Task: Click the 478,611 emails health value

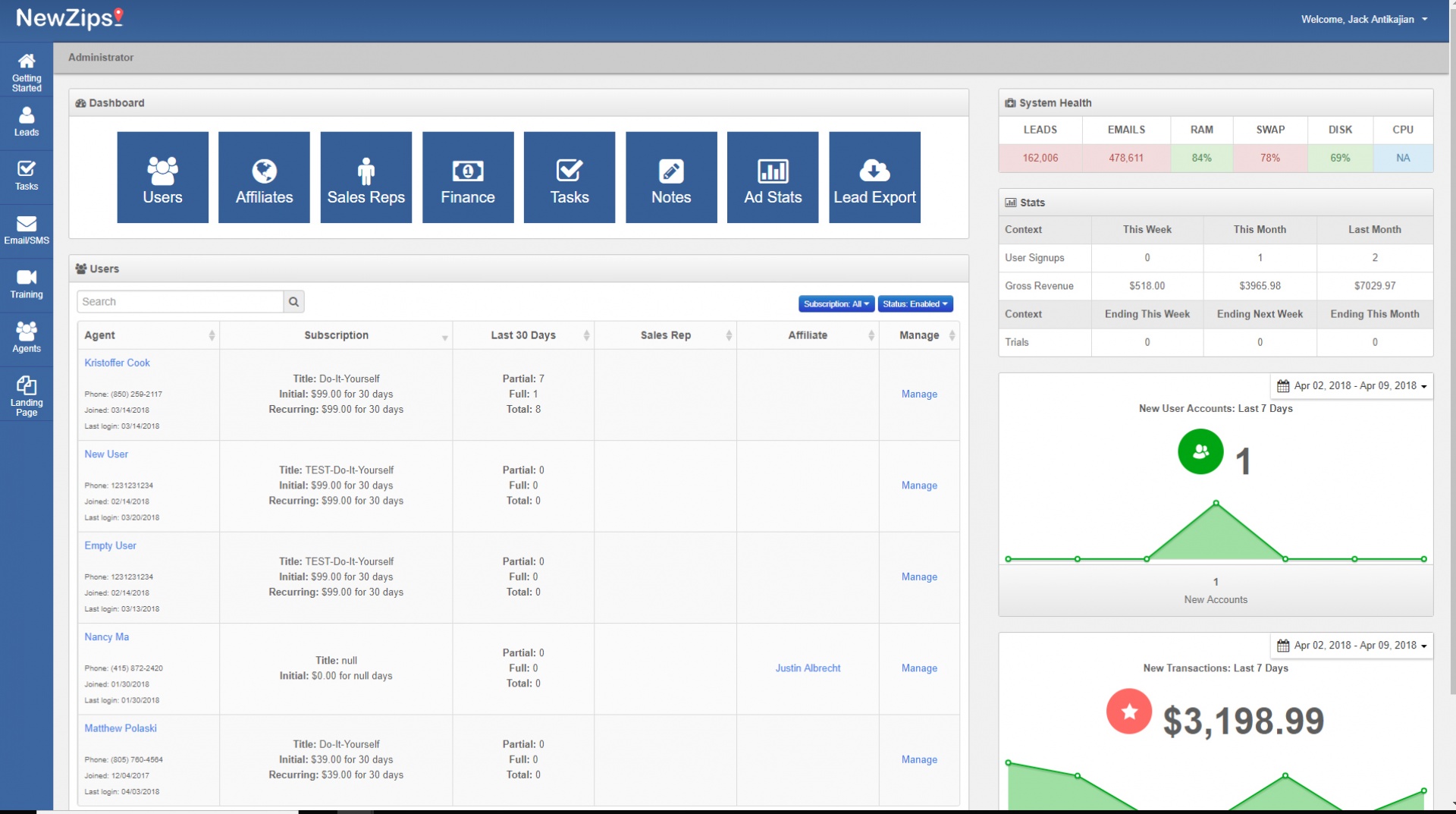Action: (x=1126, y=158)
